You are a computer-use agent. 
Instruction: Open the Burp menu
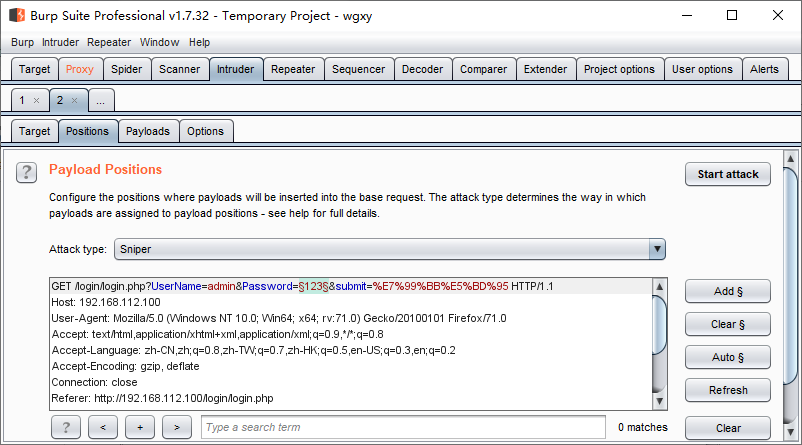pyautogui.click(x=23, y=42)
